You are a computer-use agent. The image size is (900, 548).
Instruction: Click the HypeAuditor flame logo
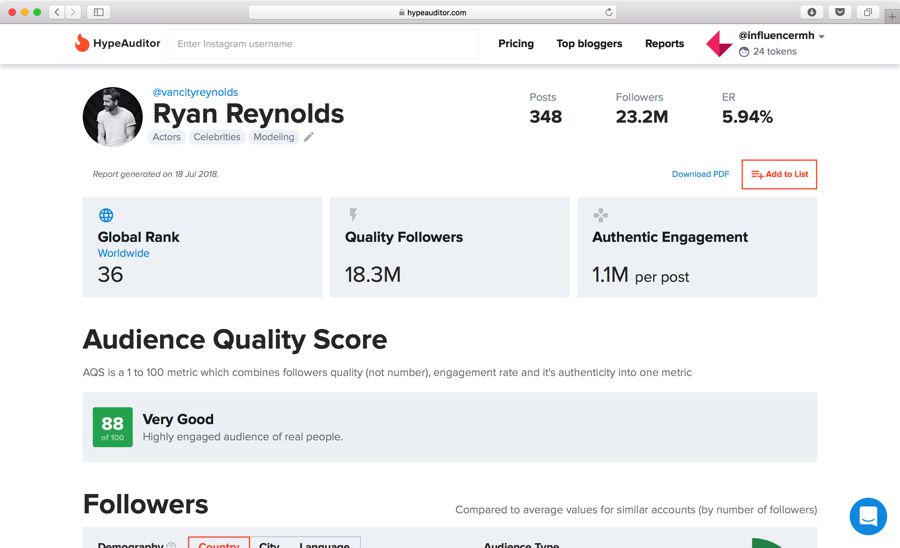82,43
